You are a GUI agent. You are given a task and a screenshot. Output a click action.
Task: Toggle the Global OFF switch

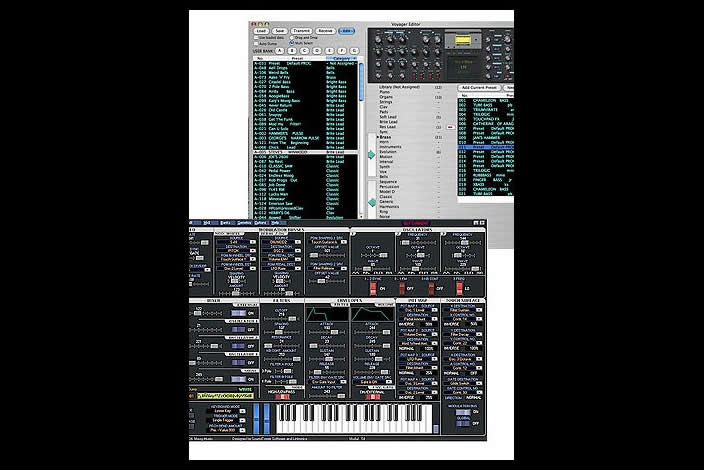[463, 423]
